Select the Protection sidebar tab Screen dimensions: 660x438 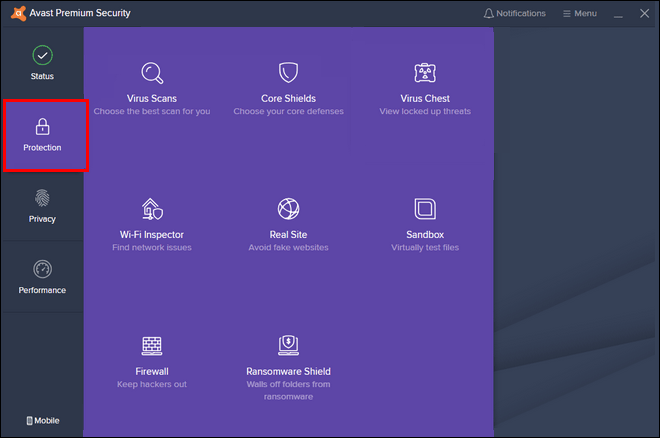(x=43, y=135)
